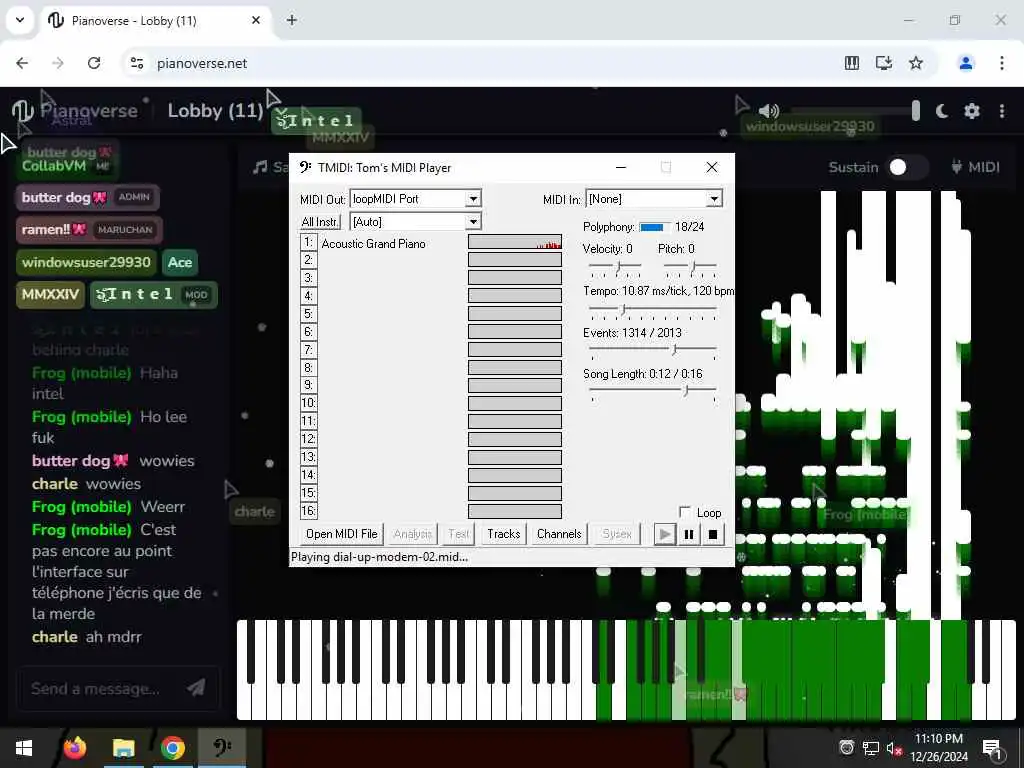Toggle the Sustain switch
The width and height of the screenshot is (1024, 768).
tap(907, 167)
